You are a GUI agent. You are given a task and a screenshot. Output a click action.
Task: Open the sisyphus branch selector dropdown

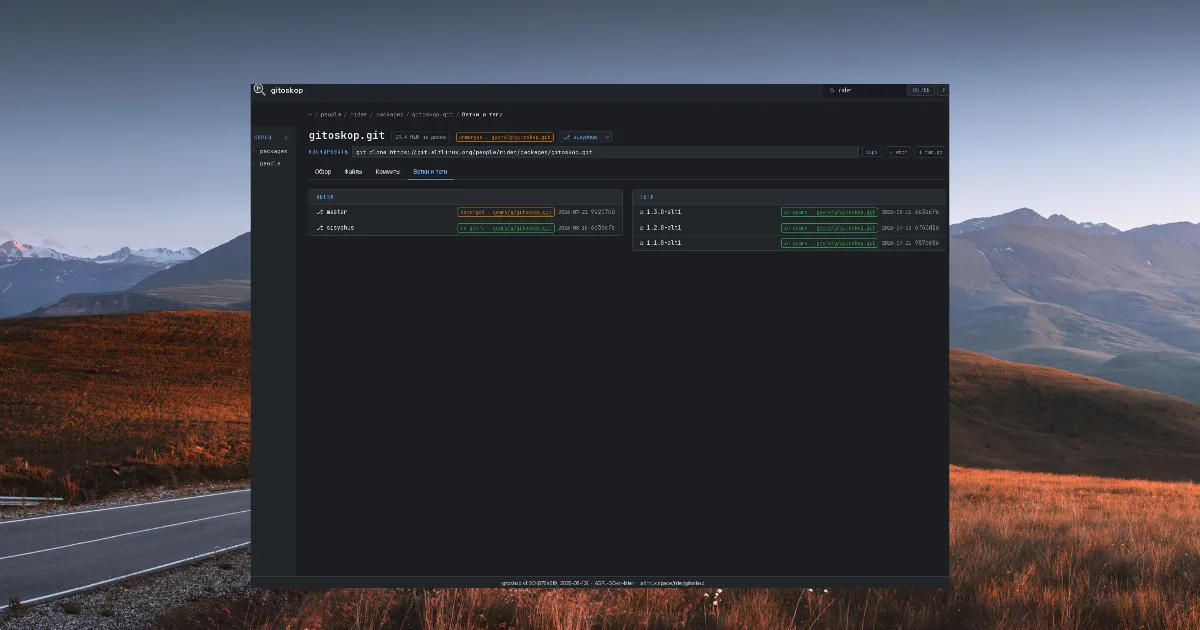pyautogui.click(x=586, y=137)
